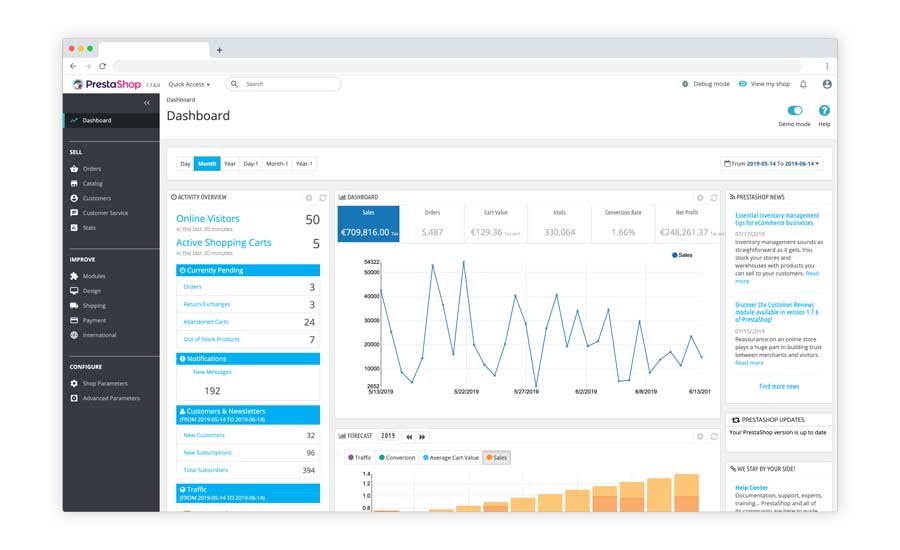Open Essential inventory management news article

[777, 219]
